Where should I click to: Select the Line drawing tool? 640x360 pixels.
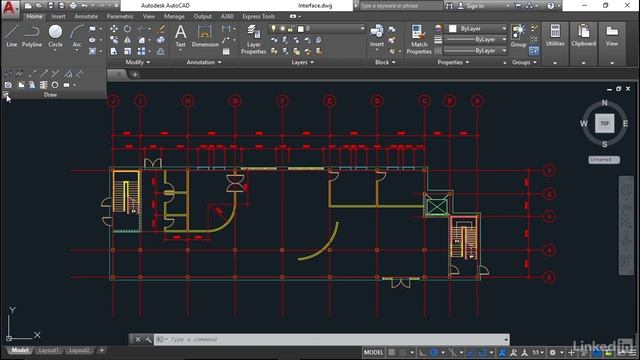12,36
